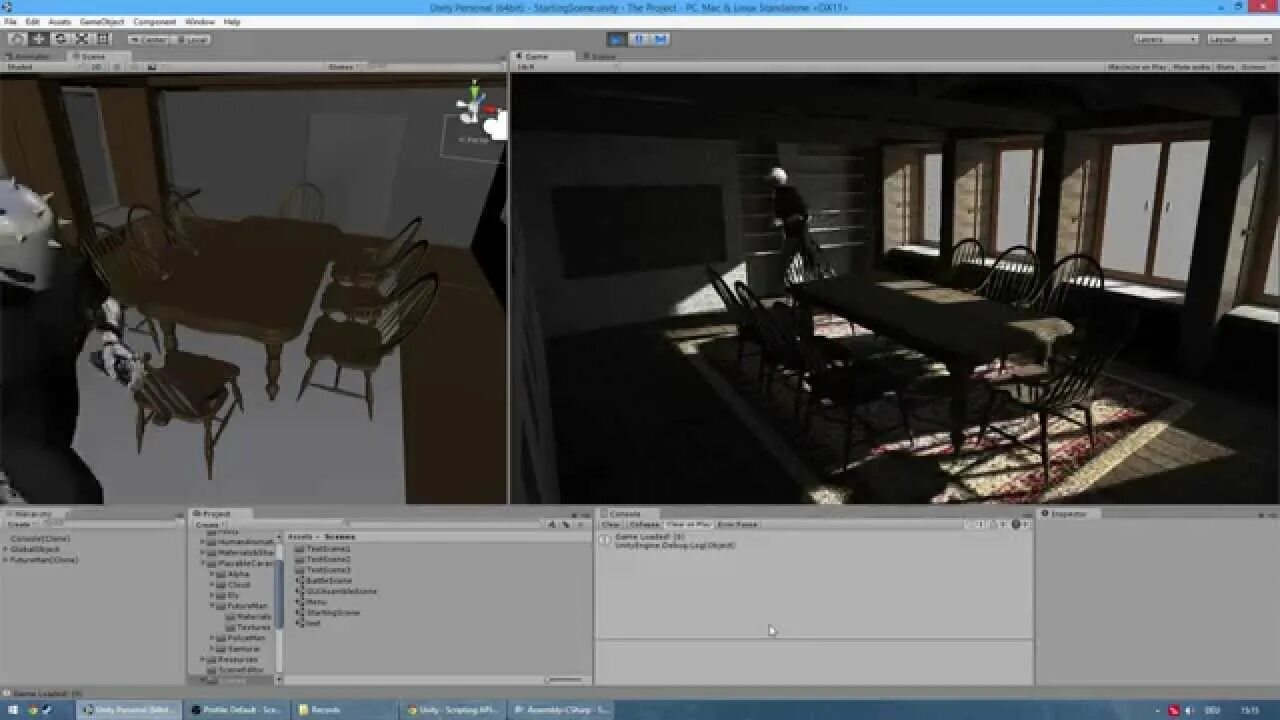Open the Assets menu
1280x720 pixels.
tap(60, 21)
